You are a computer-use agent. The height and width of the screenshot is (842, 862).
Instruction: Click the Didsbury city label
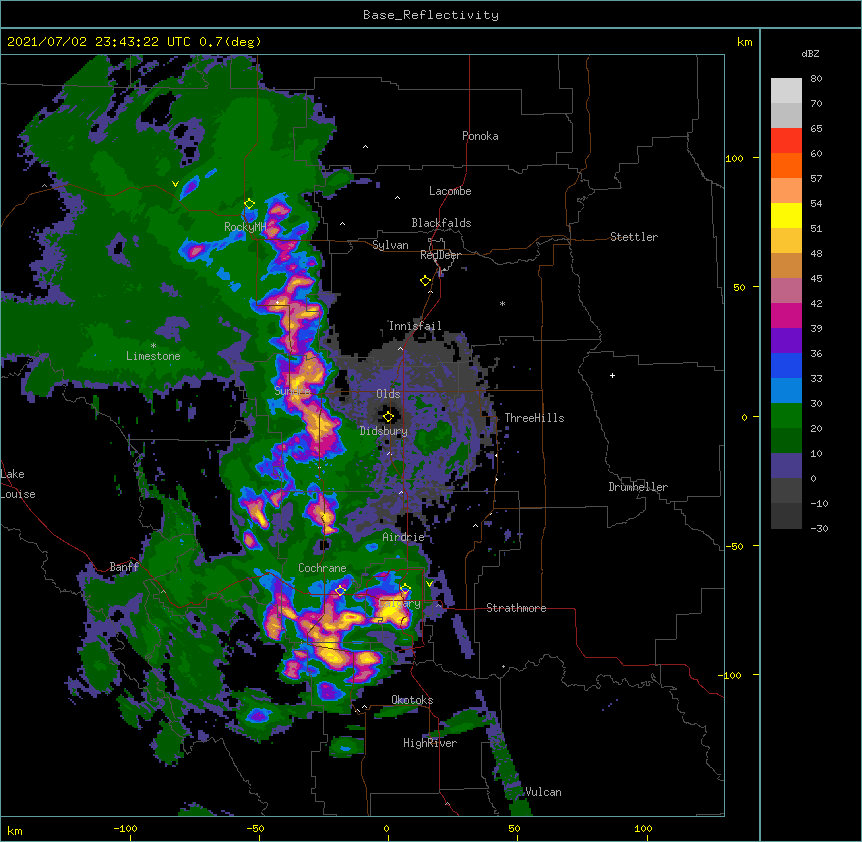[384, 431]
